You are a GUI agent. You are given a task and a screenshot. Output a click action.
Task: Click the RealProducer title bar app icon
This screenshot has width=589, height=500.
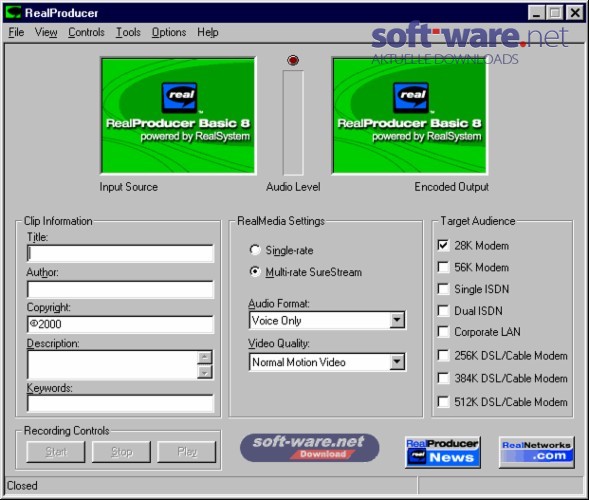tap(14, 12)
